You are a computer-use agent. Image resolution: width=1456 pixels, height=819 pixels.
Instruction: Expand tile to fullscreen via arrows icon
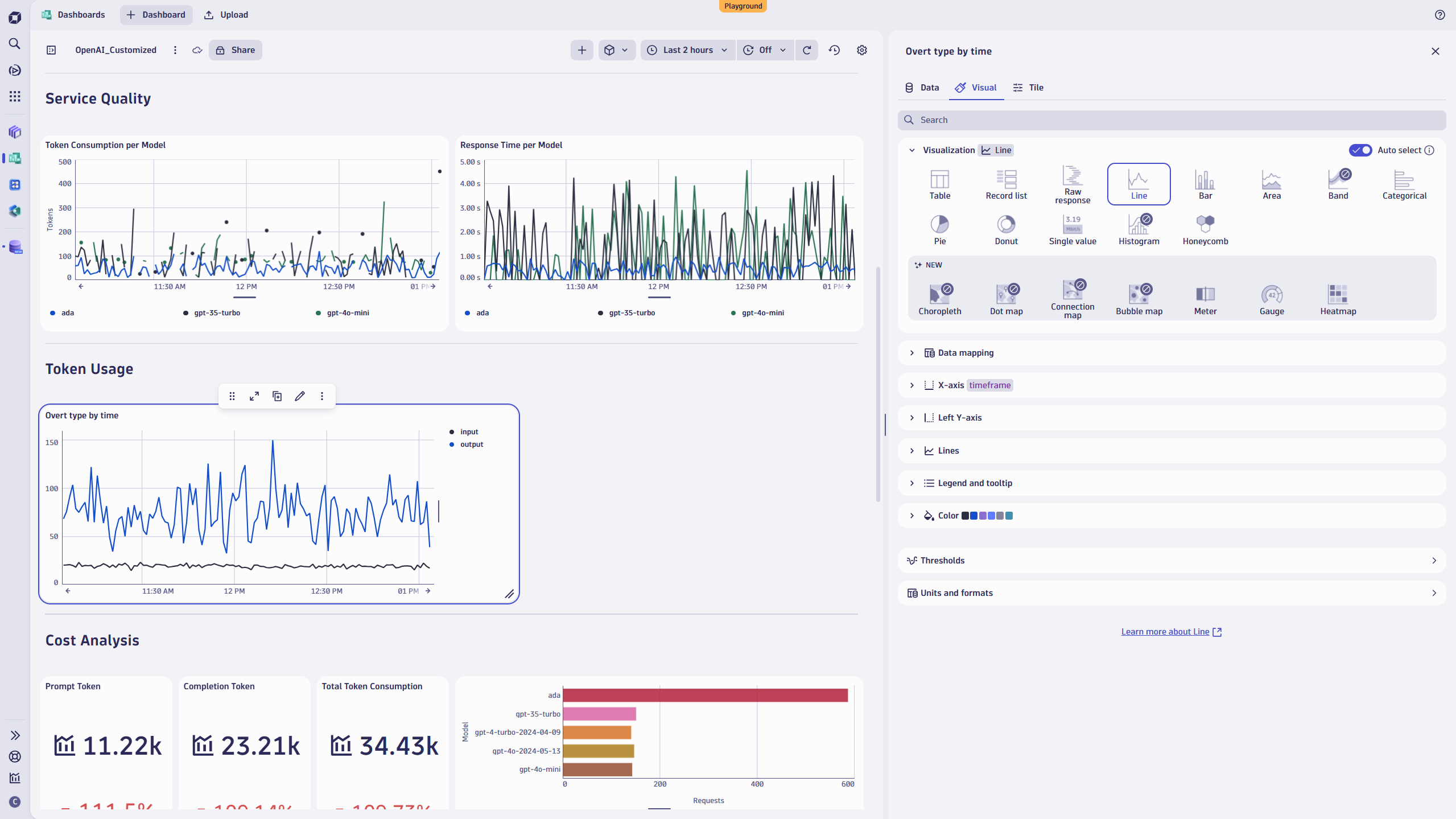pos(254,396)
